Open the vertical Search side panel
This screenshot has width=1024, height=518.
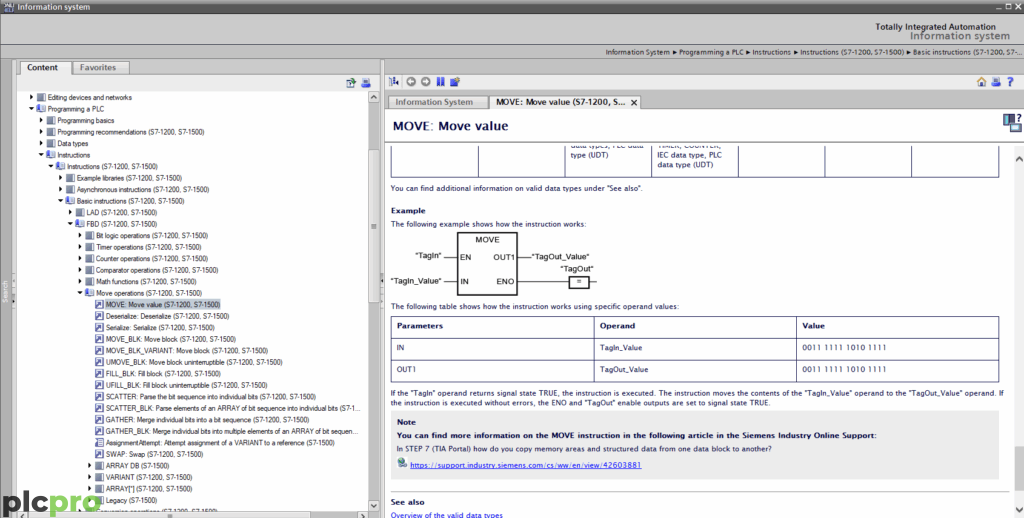point(5,290)
